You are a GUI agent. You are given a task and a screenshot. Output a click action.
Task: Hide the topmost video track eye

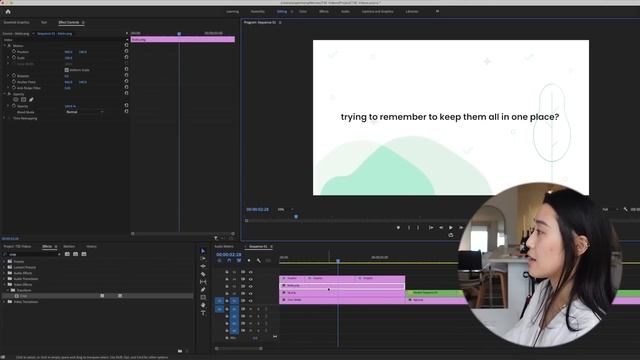point(251,272)
